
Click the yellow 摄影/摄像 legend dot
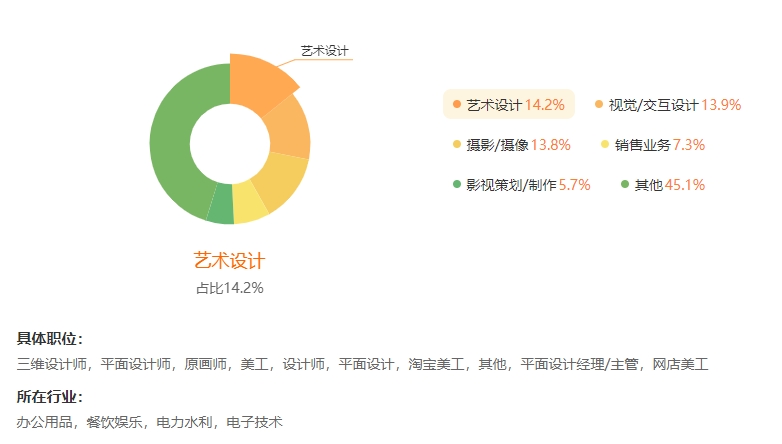(457, 144)
